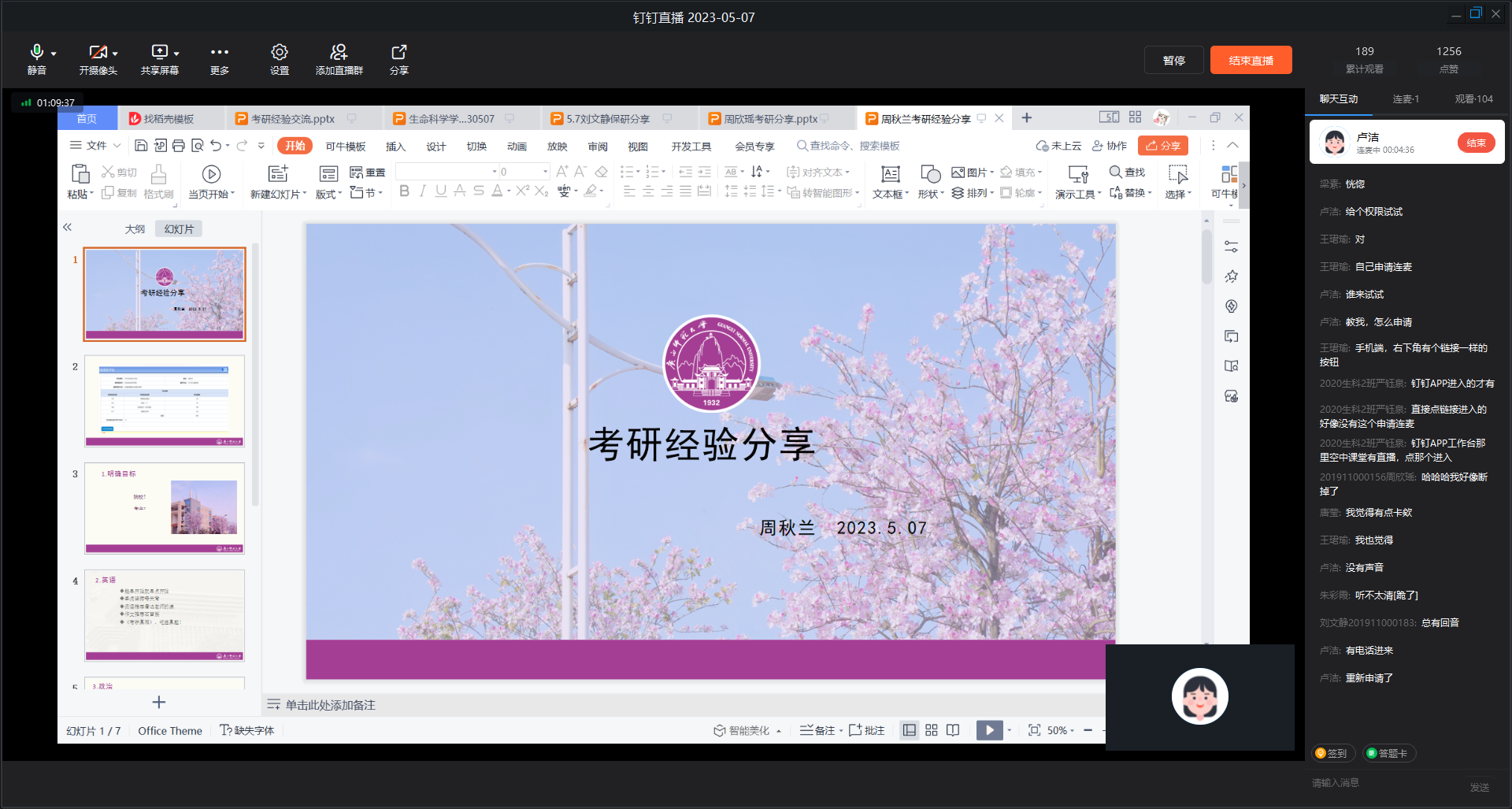Open the share screen icon
This screenshot has height=809, width=1512.
160,53
